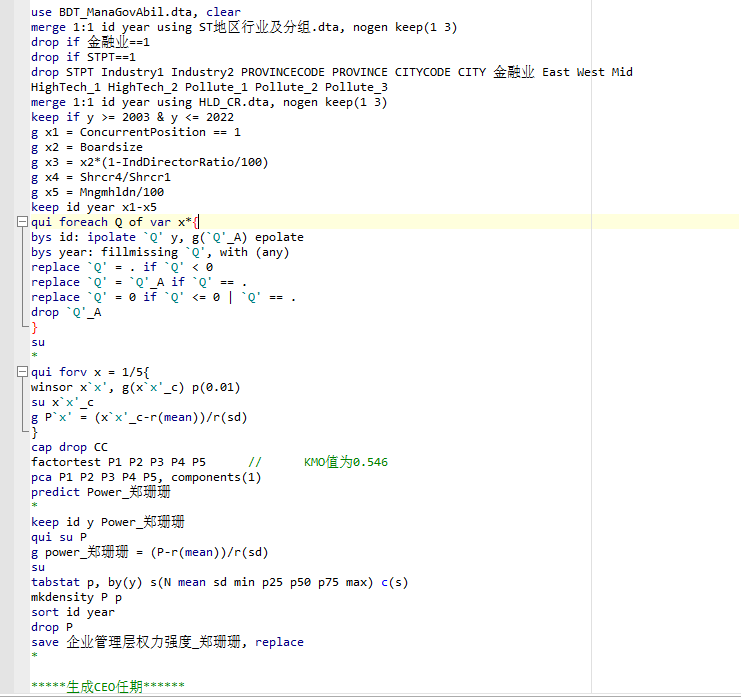The image size is (741, 697).
Task: Click the '*****生成CEO任期******' comment line
Action: click(x=107, y=687)
